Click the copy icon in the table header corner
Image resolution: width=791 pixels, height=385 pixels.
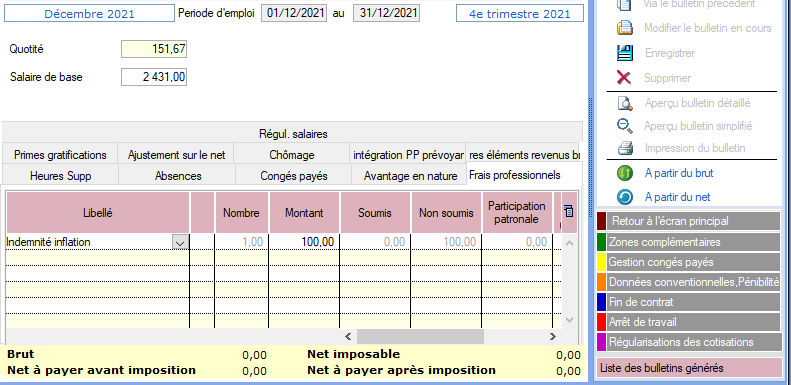(569, 211)
